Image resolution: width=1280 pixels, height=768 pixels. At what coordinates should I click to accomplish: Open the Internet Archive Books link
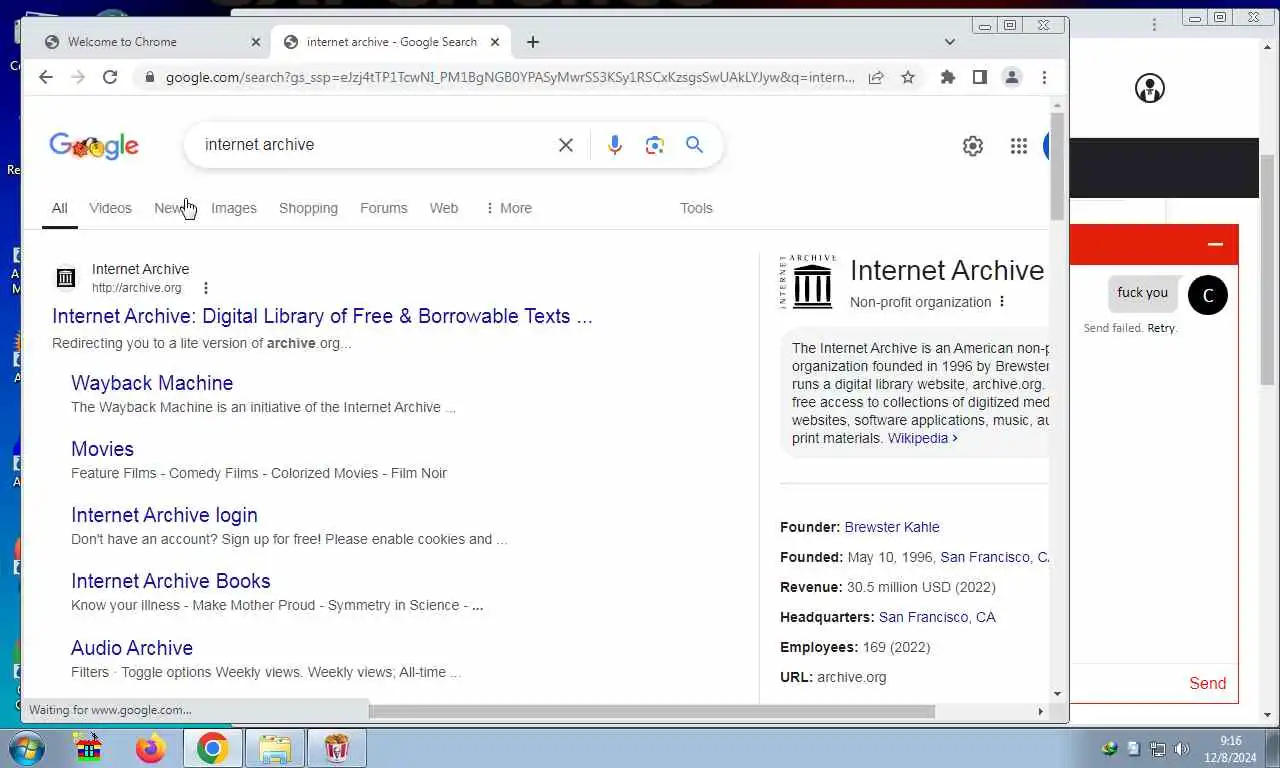(171, 581)
